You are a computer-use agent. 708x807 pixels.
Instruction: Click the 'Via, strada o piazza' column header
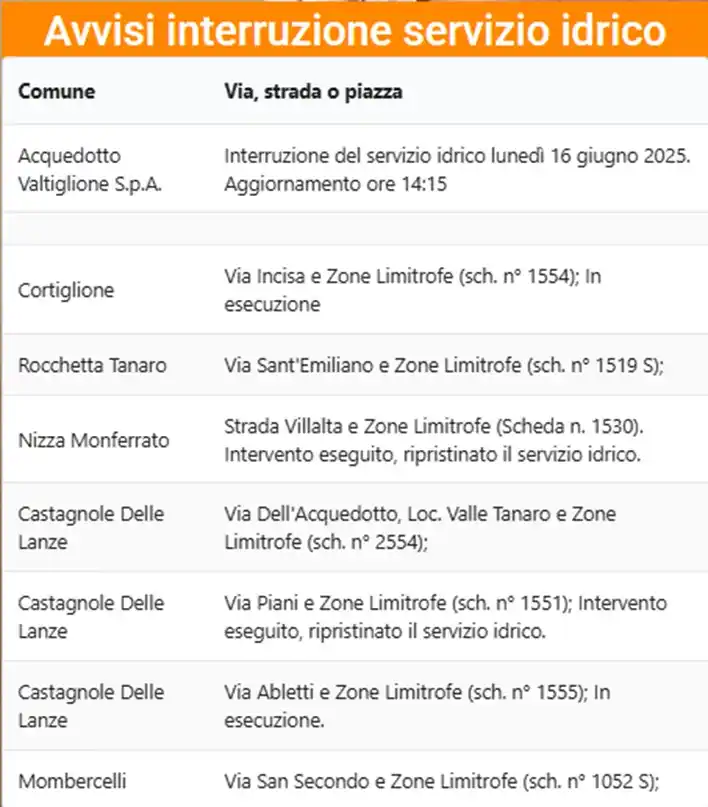[313, 92]
